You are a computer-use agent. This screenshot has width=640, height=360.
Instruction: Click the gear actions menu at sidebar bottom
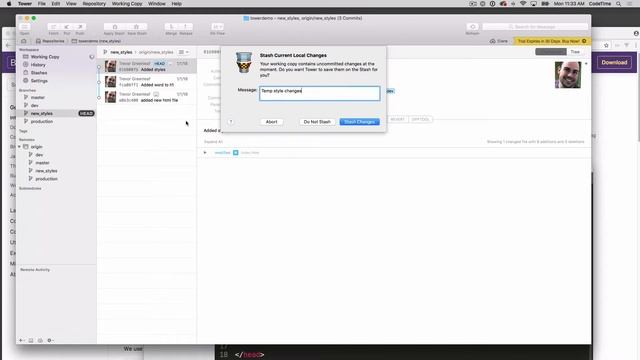click(x=50, y=340)
